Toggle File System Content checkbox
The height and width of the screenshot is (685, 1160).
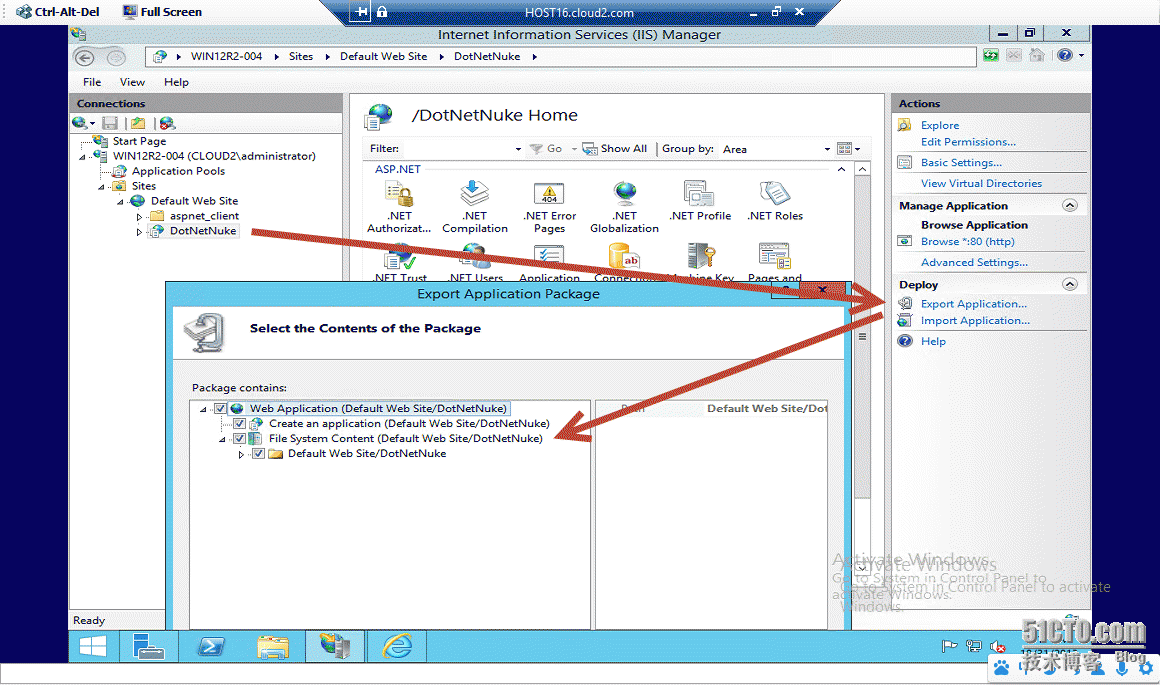click(x=240, y=439)
